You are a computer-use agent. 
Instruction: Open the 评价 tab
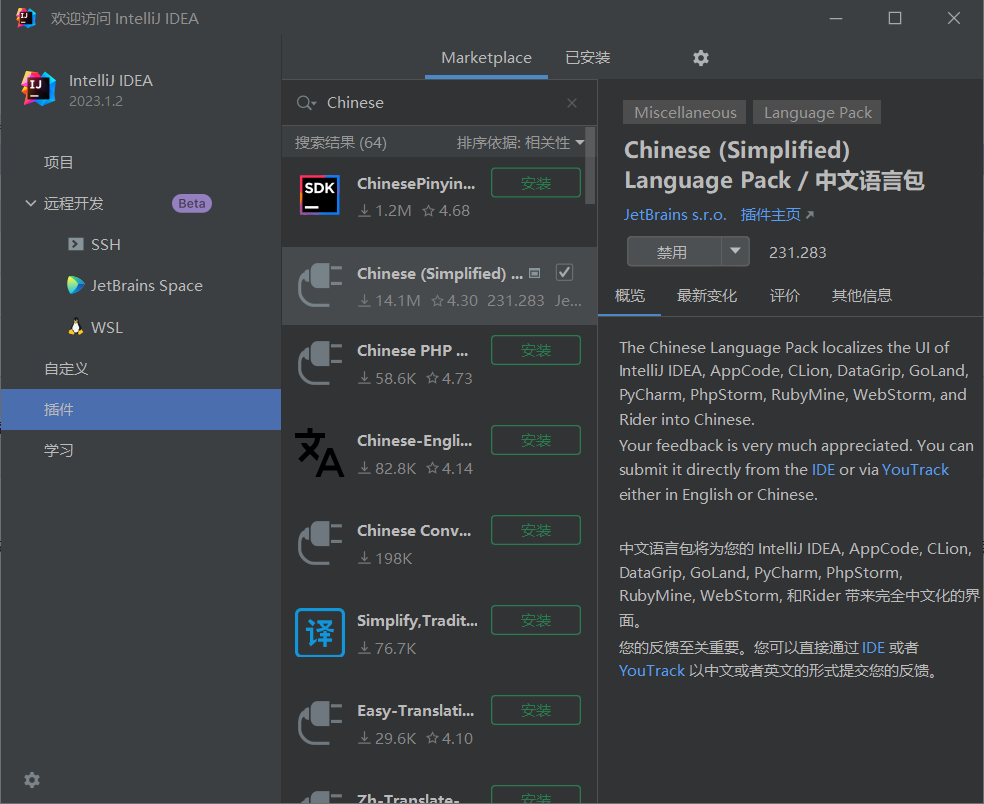point(784,296)
